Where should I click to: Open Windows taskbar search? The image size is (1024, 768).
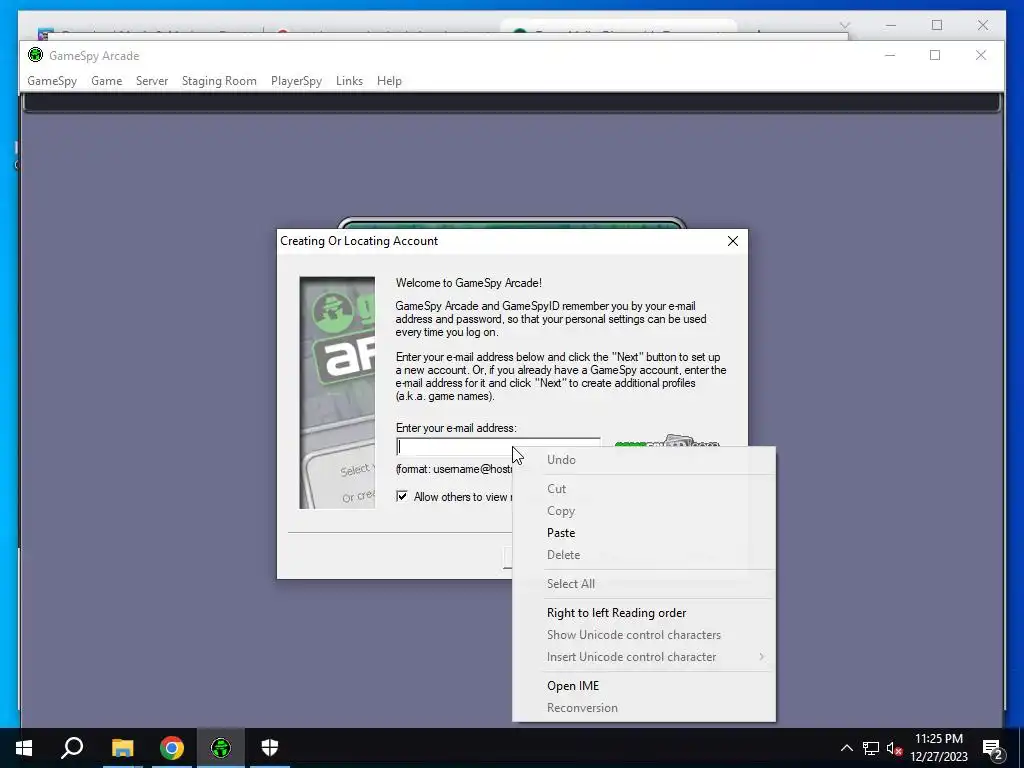72,748
